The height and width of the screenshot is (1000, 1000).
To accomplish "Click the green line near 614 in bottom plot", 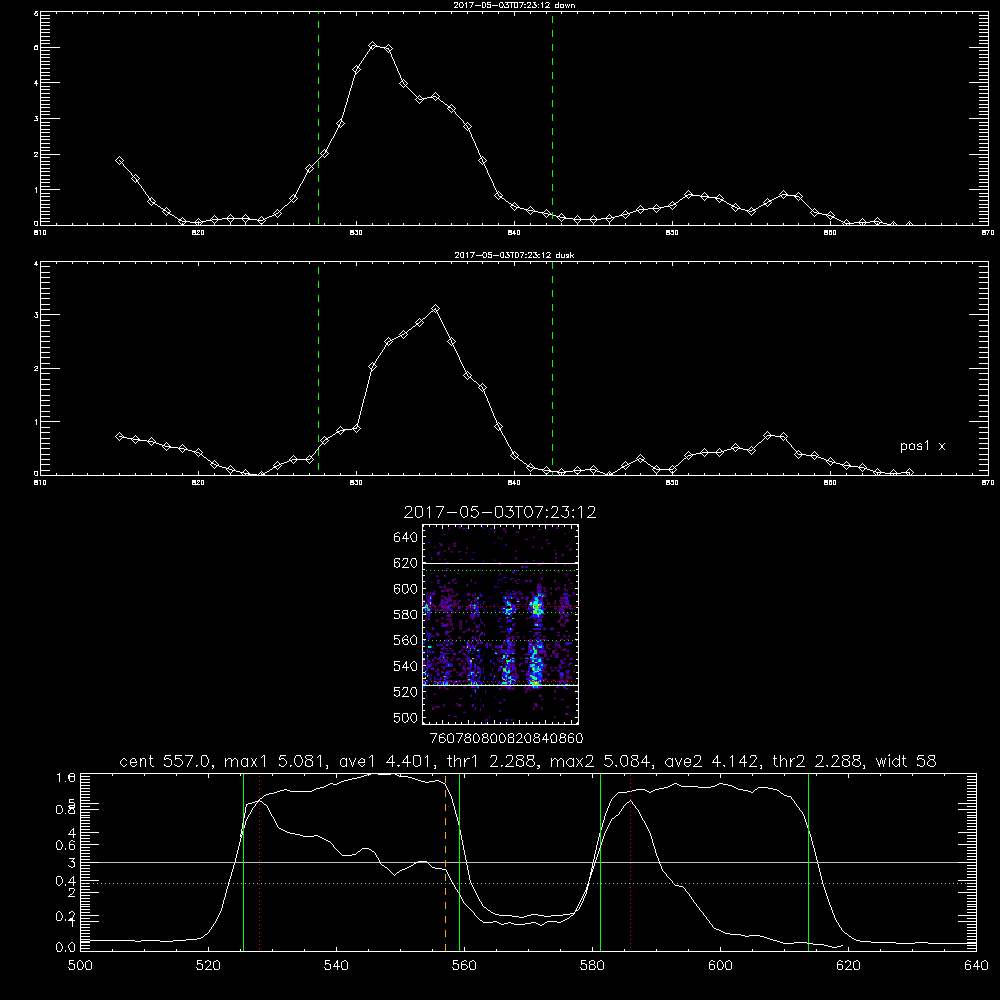I will (808, 862).
